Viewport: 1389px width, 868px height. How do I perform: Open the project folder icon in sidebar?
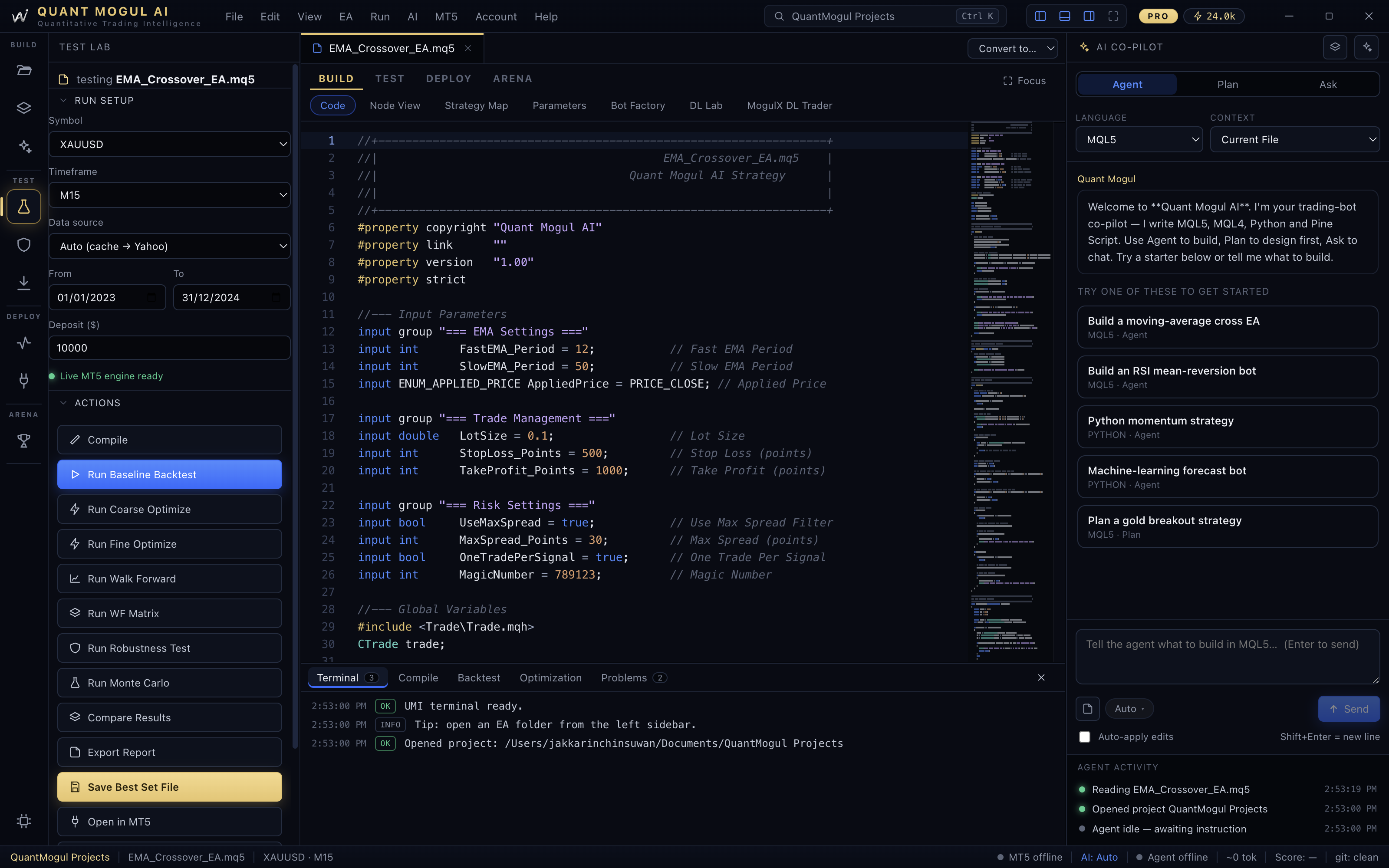tap(23, 70)
